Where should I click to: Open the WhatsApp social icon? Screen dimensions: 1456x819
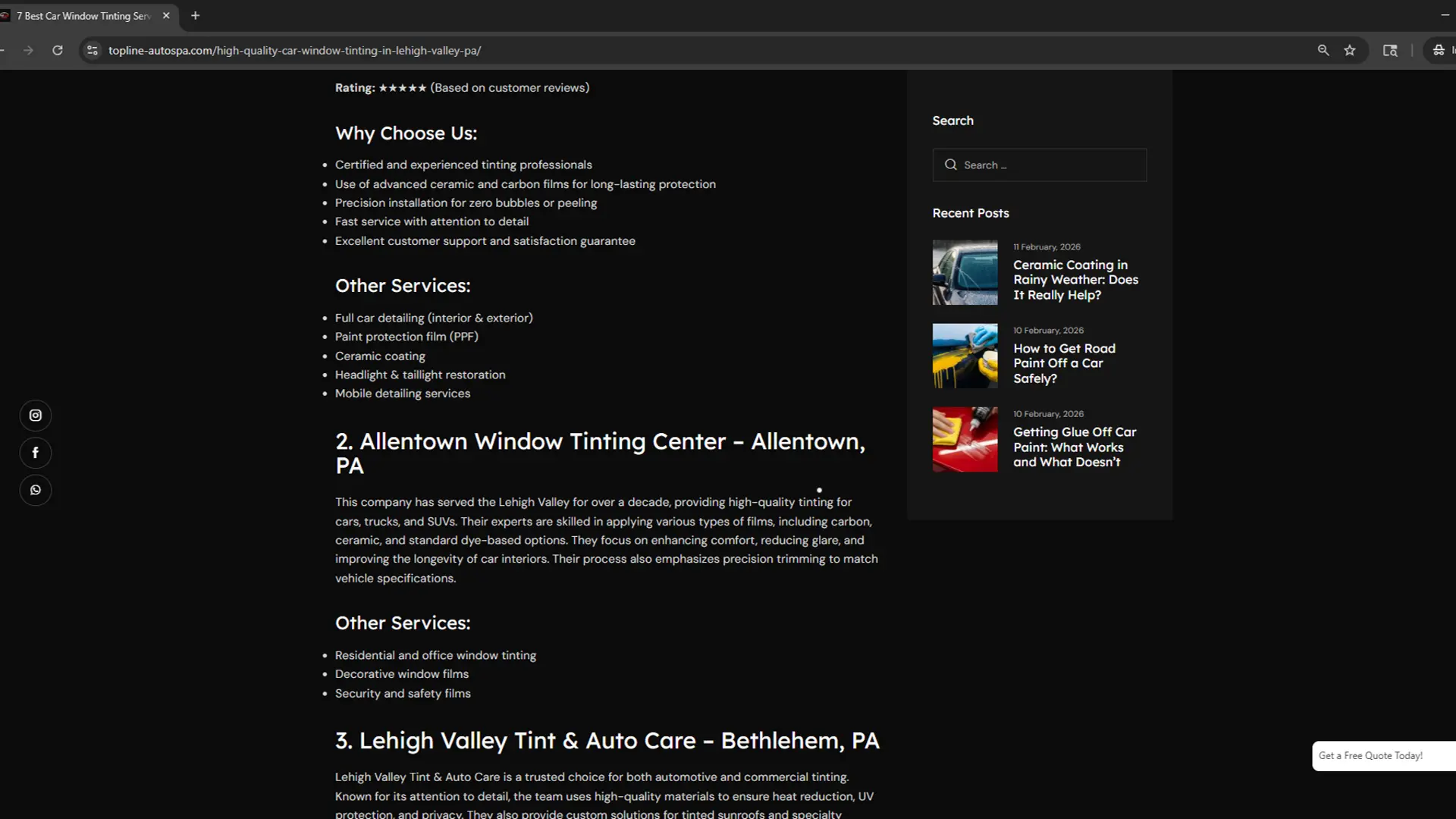[35, 490]
